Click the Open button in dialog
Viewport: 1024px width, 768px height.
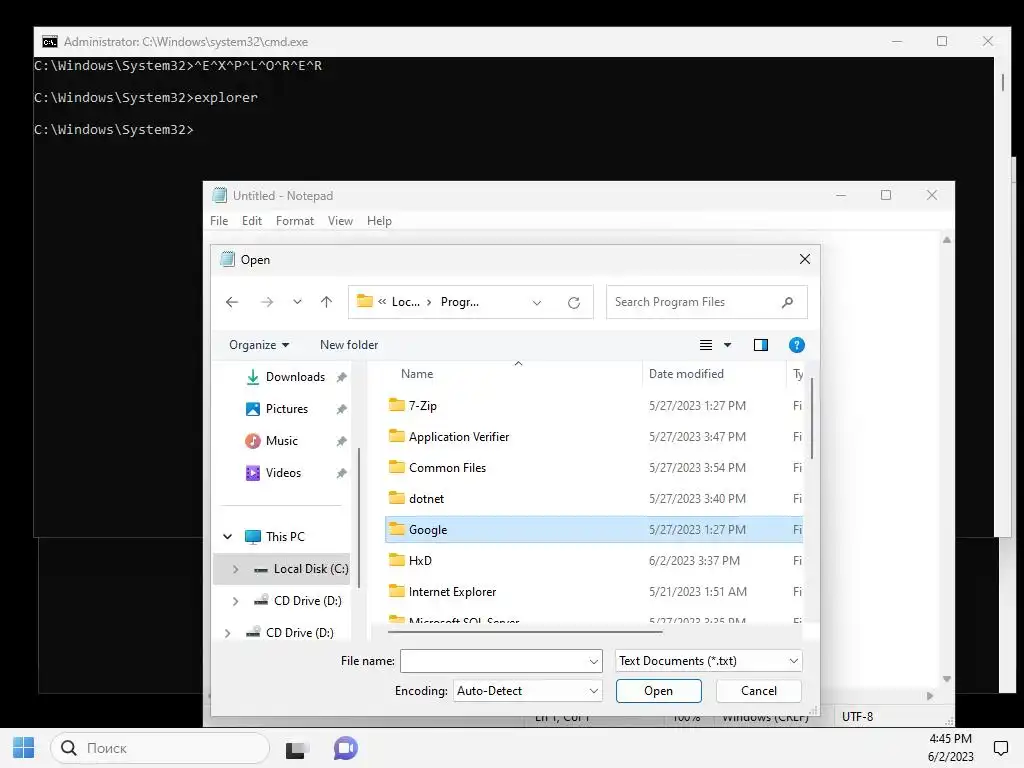[x=658, y=691]
